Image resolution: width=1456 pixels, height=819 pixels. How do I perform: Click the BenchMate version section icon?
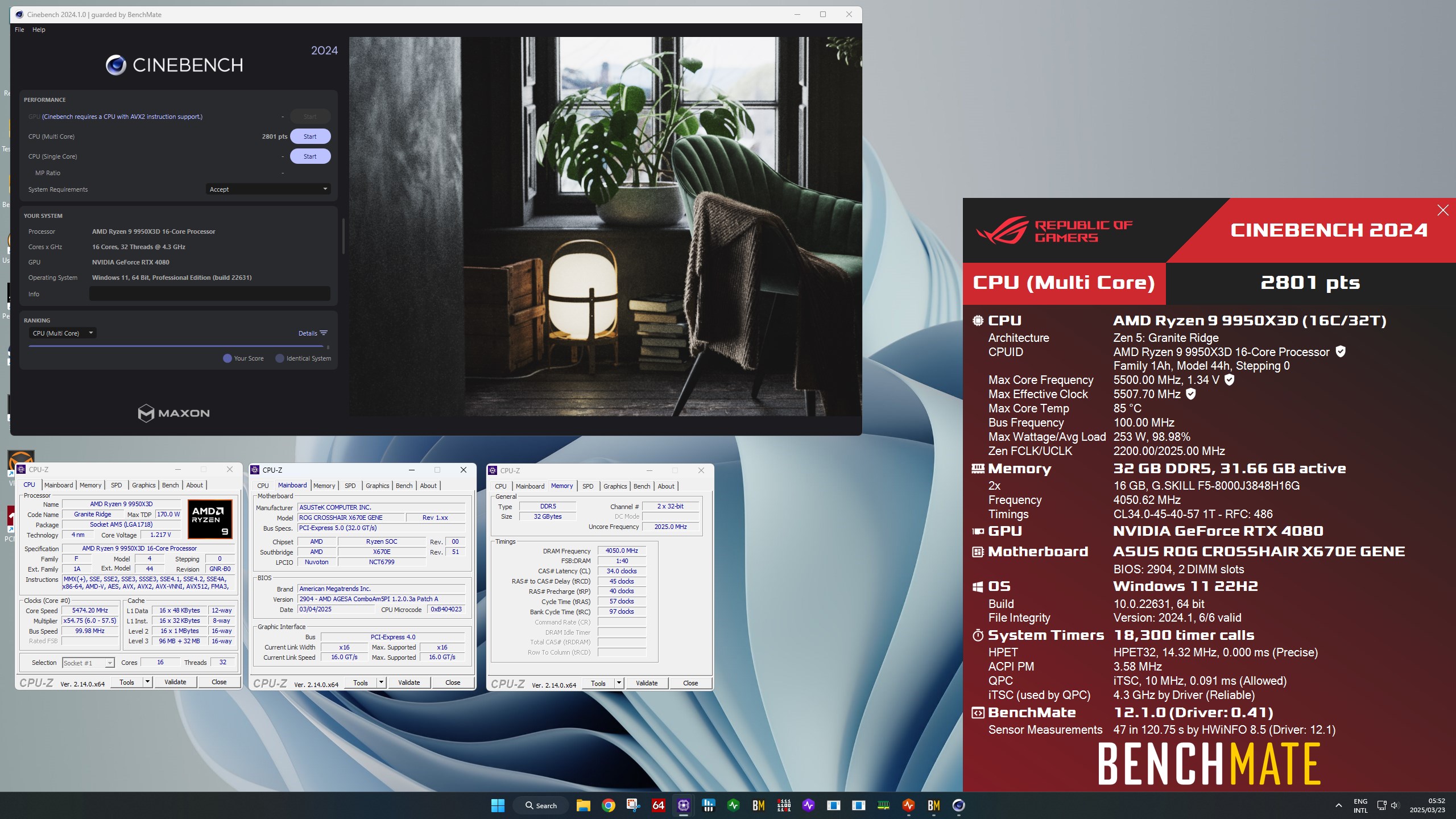[978, 713]
